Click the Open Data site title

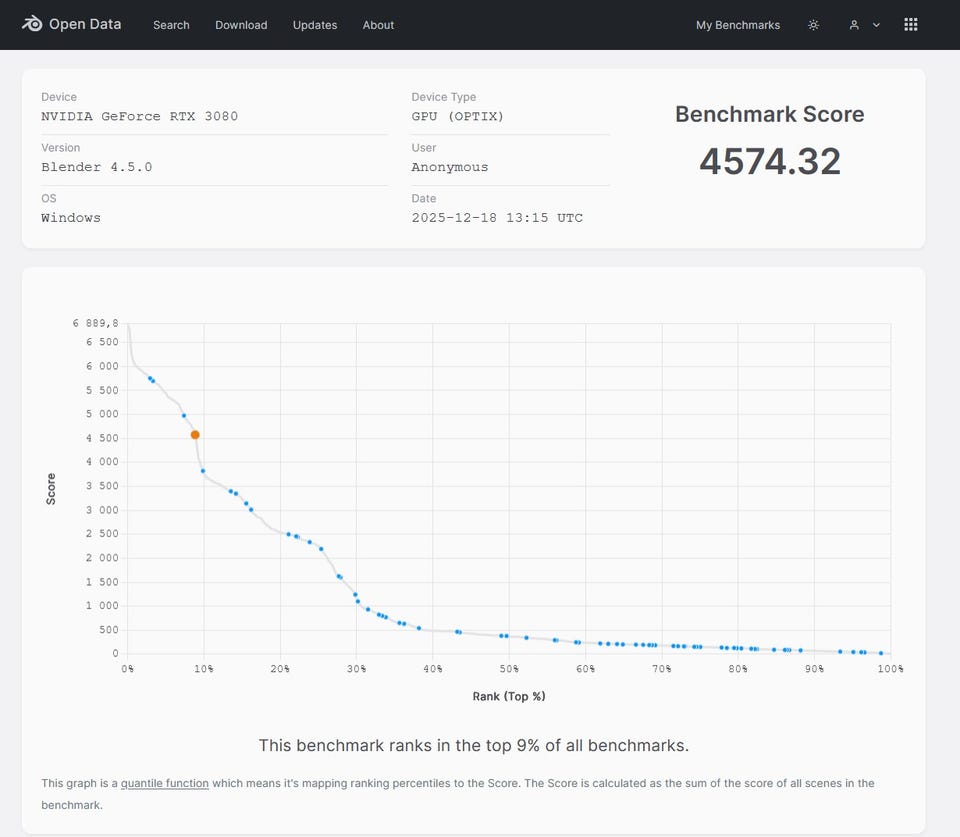pos(85,24)
